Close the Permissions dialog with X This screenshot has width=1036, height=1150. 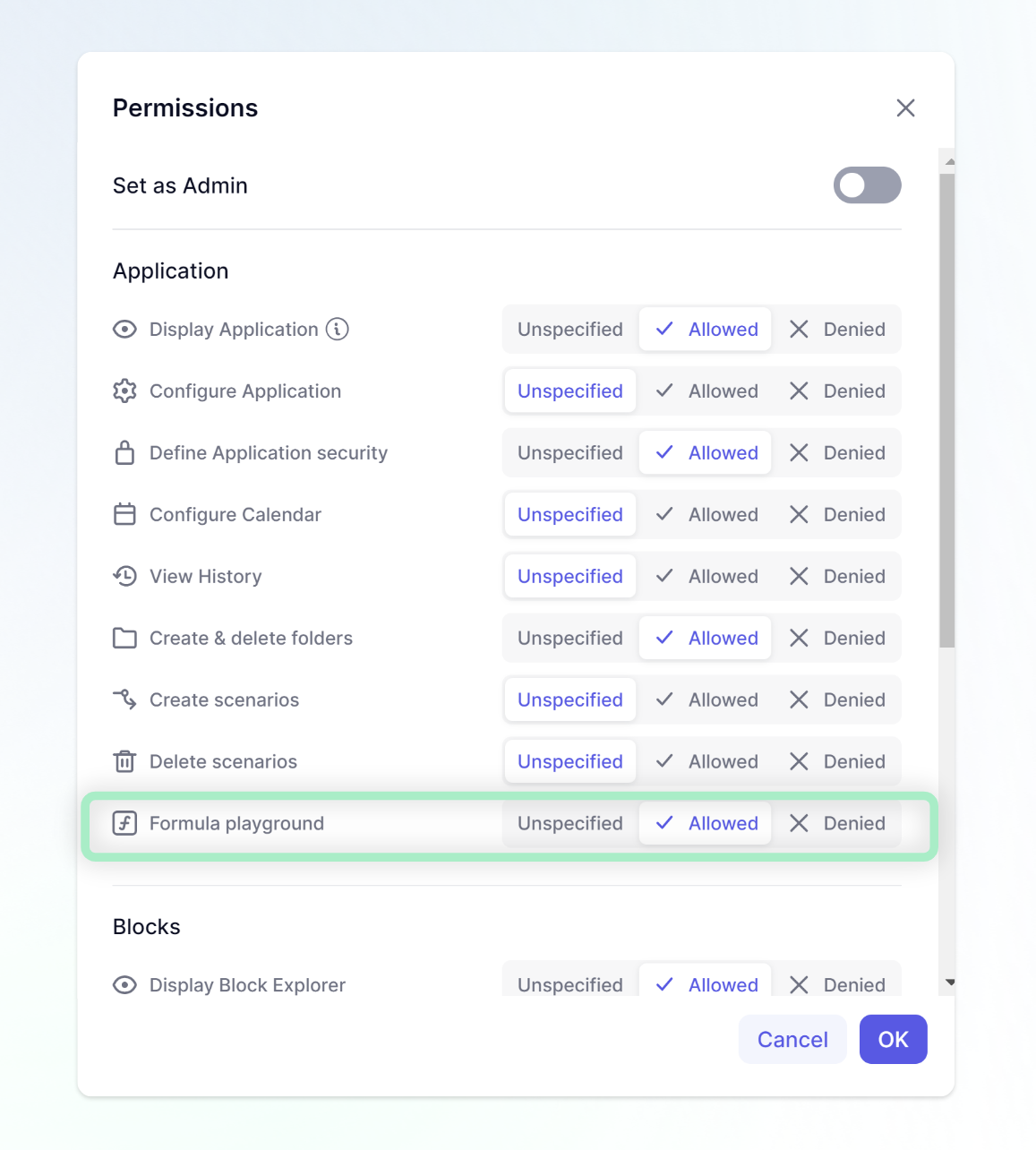[905, 107]
